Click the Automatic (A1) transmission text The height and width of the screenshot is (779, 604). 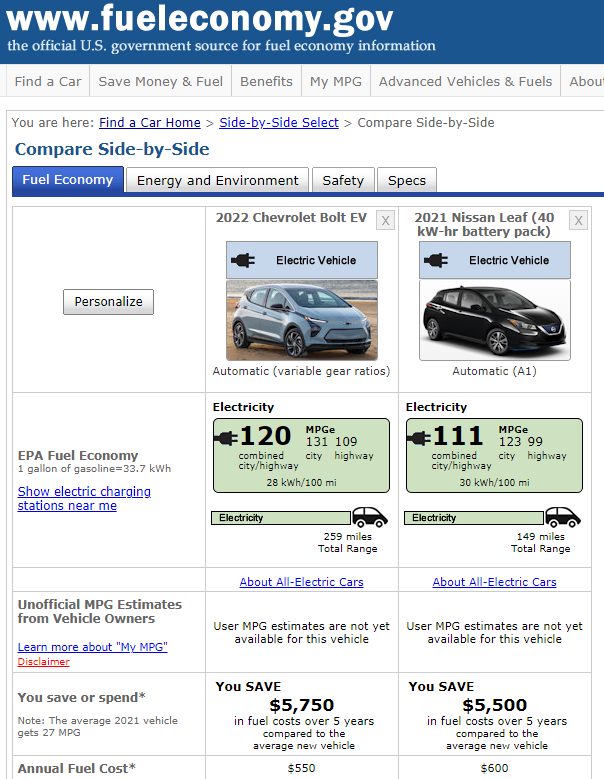pyautogui.click(x=494, y=371)
